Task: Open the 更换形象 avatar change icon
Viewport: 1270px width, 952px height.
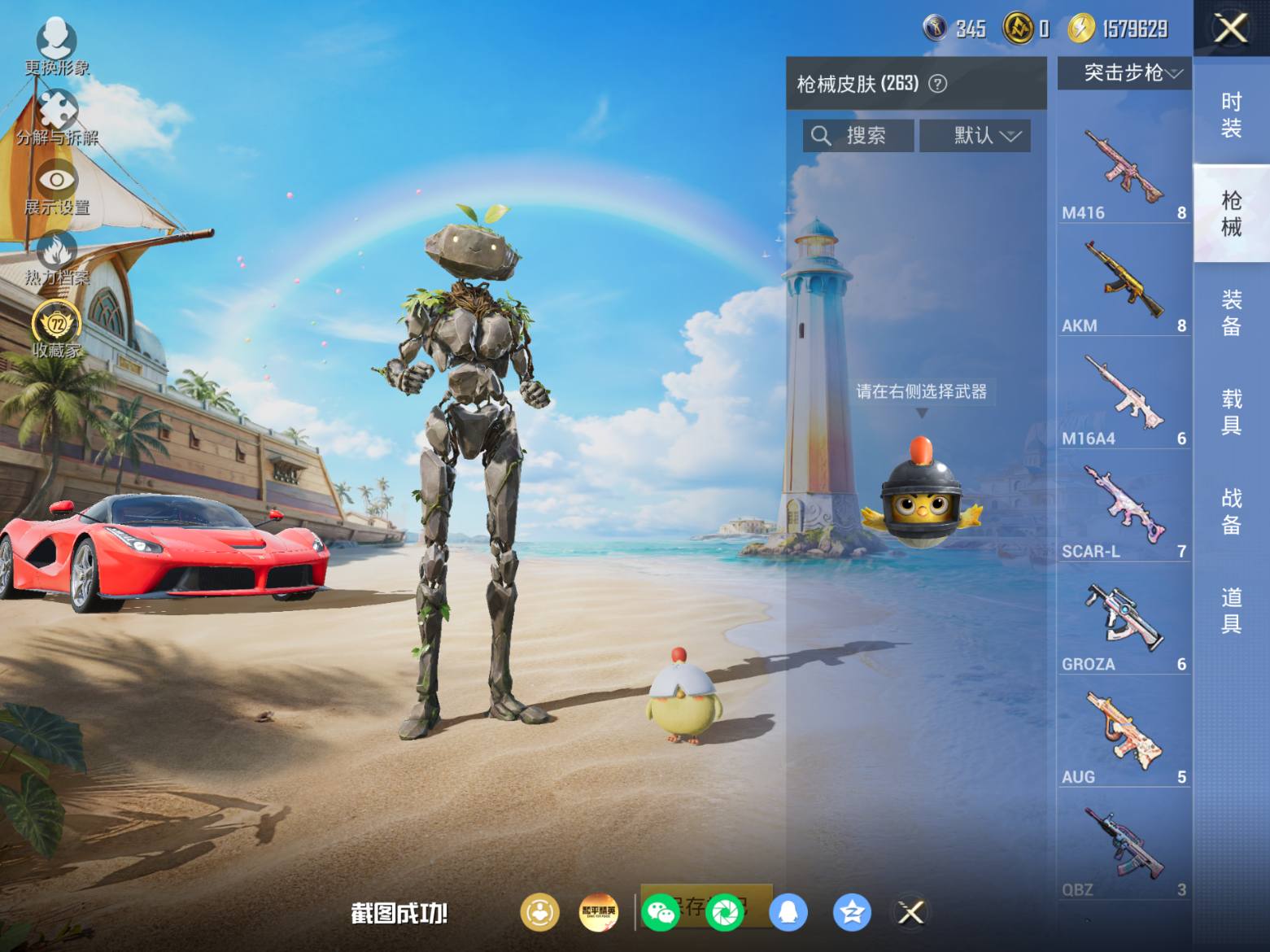Action: pos(56,46)
